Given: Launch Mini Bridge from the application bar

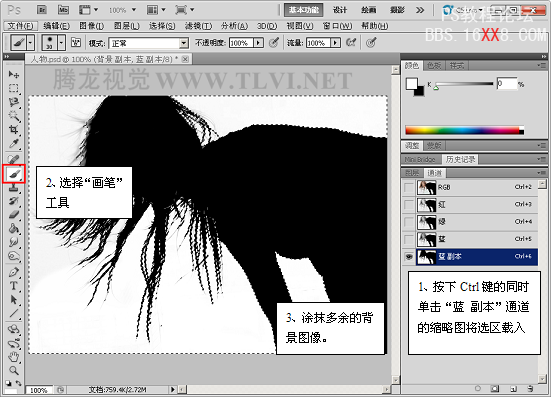Looking at the screenshot, I should pyautogui.click(x=63, y=10).
